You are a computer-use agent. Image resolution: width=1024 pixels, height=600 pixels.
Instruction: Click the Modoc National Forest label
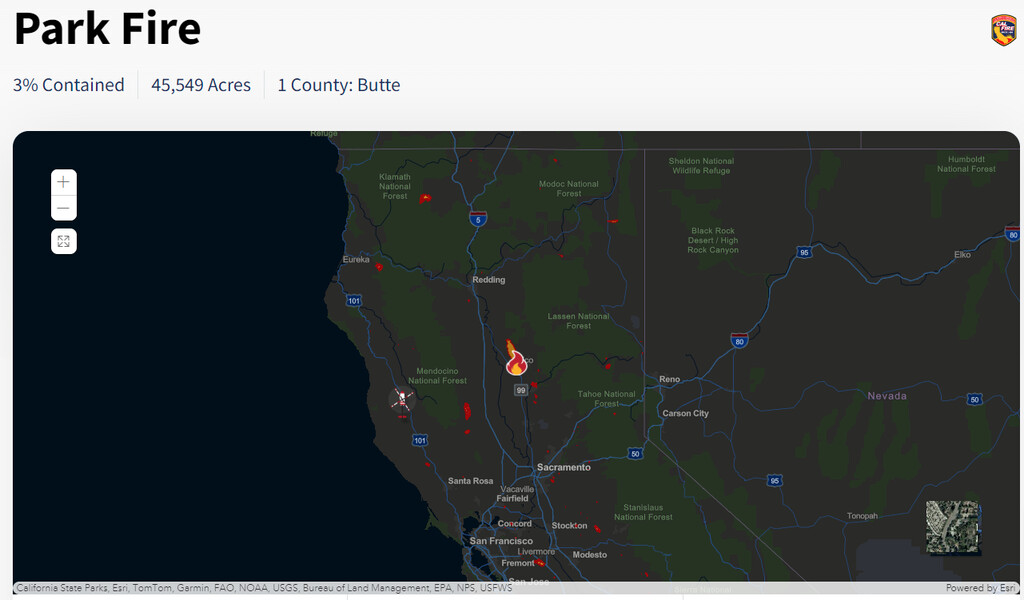tap(569, 189)
